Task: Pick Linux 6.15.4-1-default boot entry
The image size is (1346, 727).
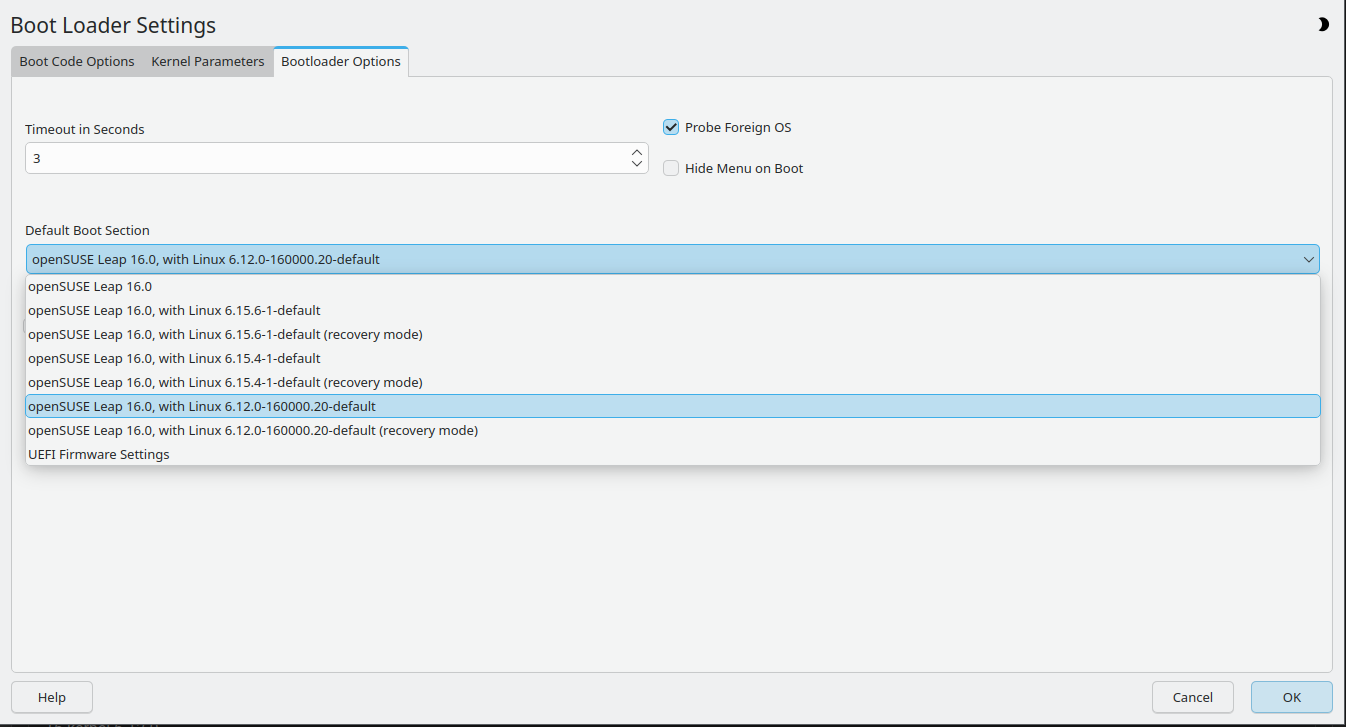Action: [x=174, y=358]
